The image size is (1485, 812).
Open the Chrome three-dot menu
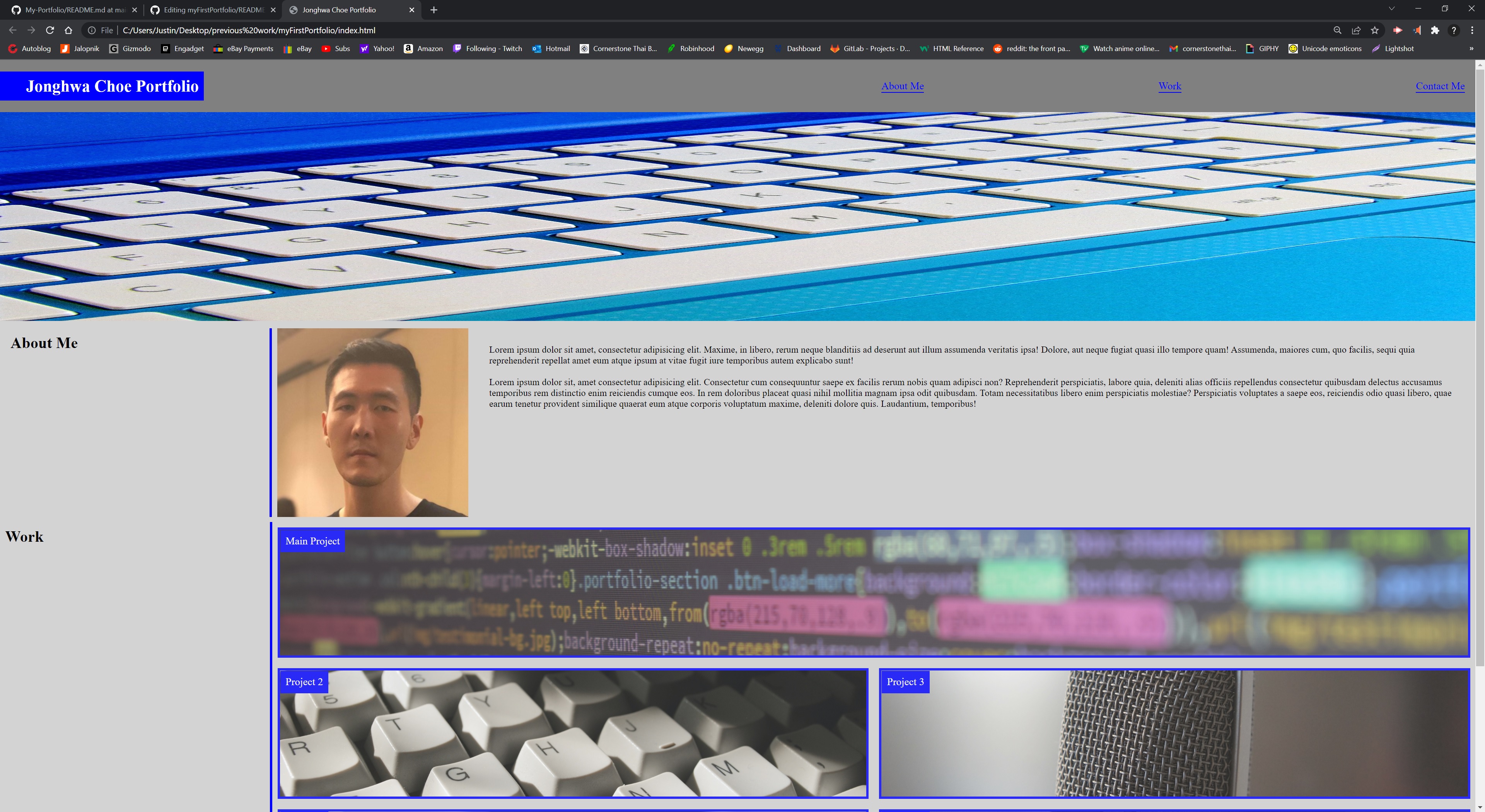click(1472, 30)
